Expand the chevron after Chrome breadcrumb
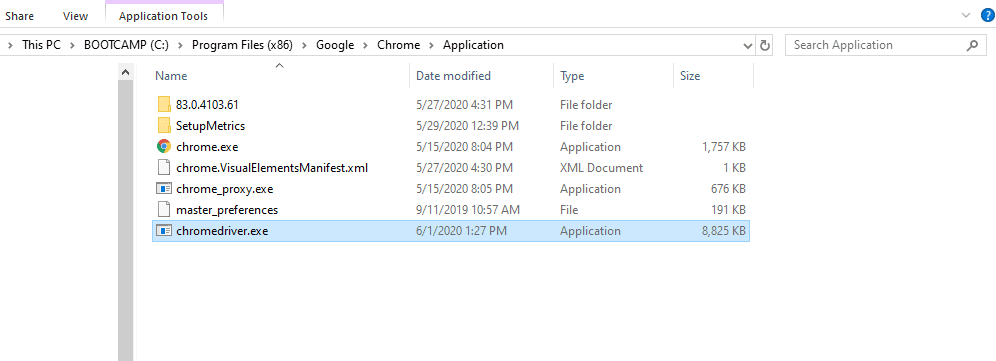996x361 pixels. pyautogui.click(x=432, y=45)
